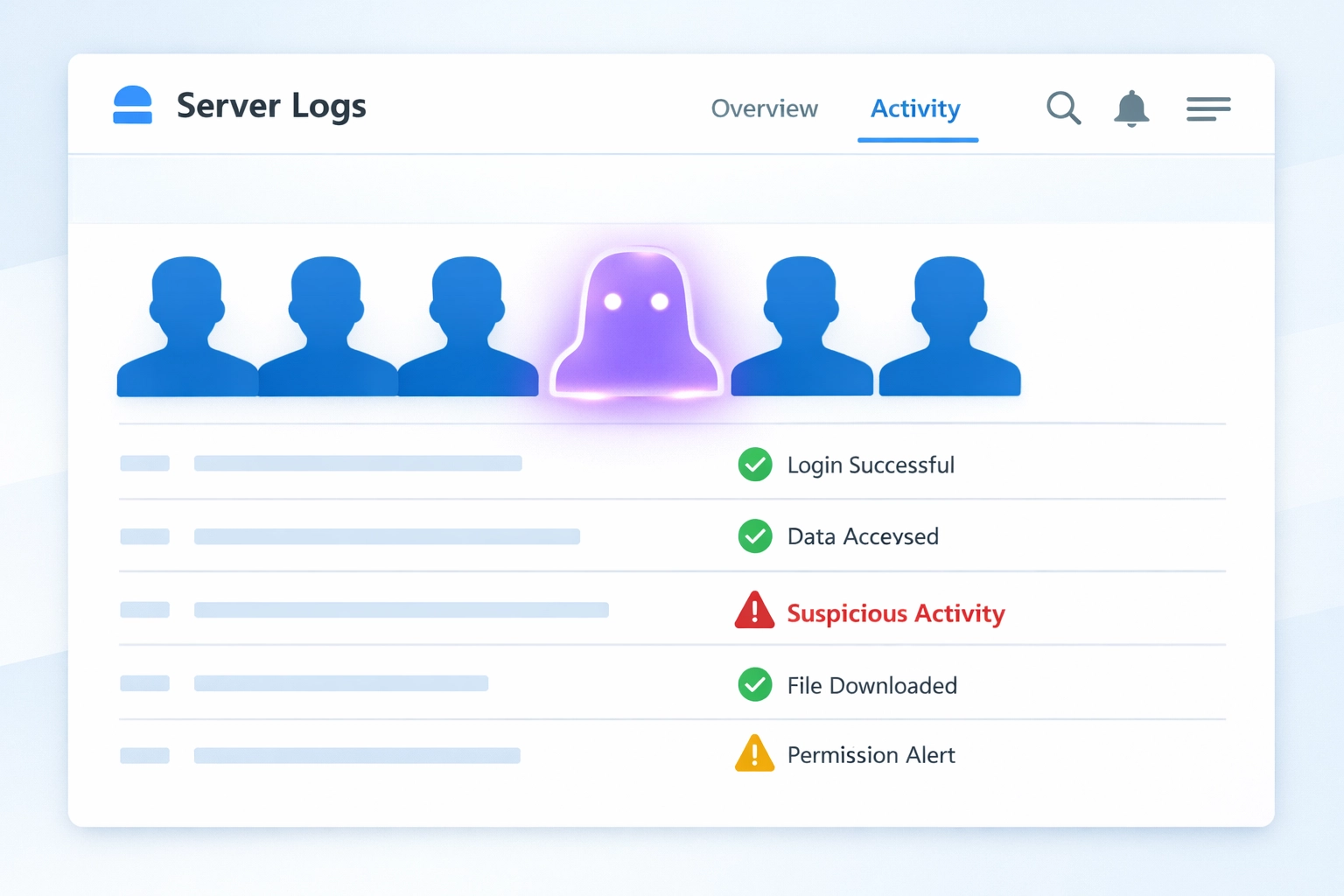This screenshot has width=1344, height=896.
Task: Switch to the Activity tab
Action: pyautogui.click(x=915, y=108)
